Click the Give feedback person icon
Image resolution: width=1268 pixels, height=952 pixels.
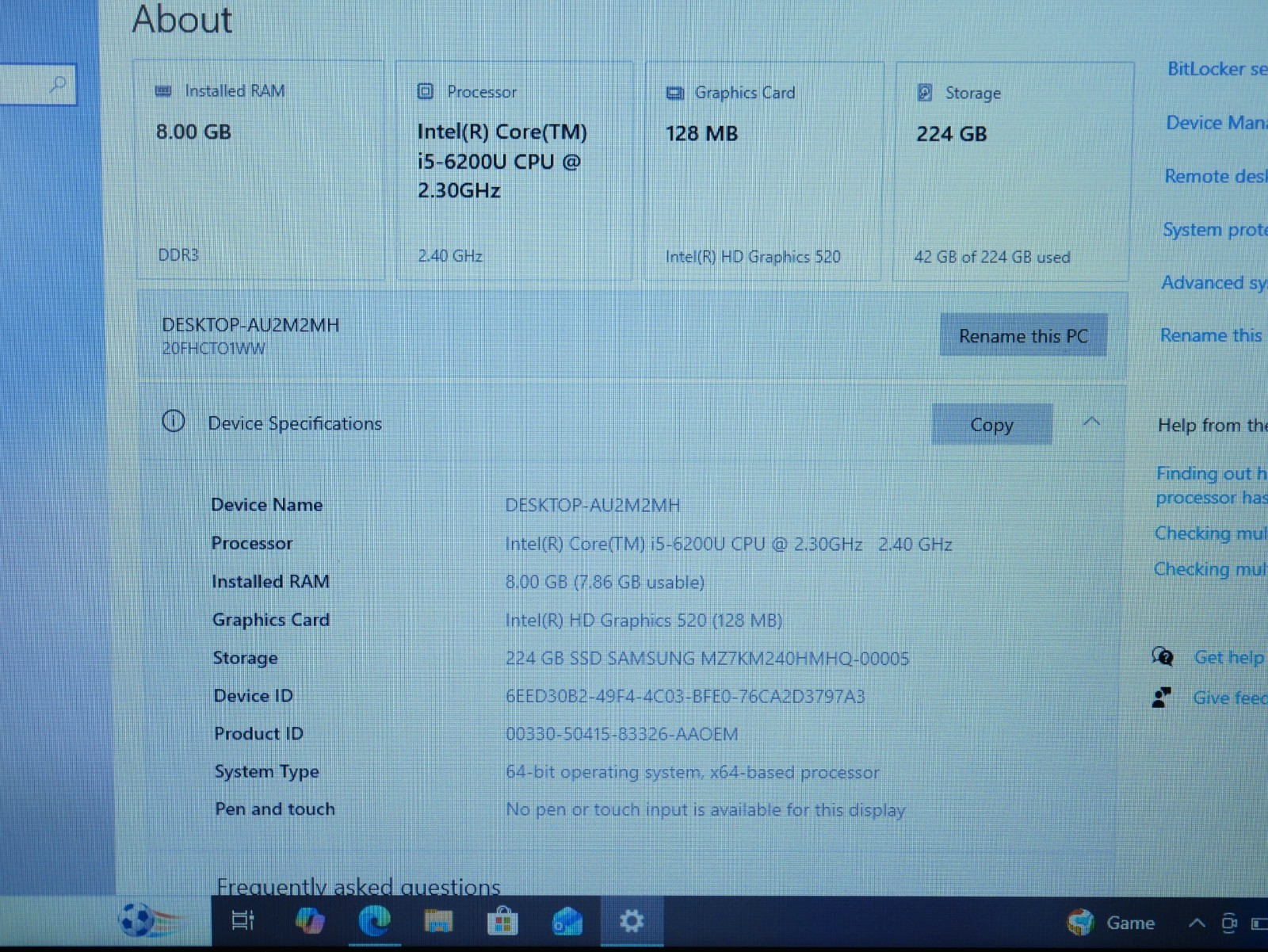tap(1161, 698)
